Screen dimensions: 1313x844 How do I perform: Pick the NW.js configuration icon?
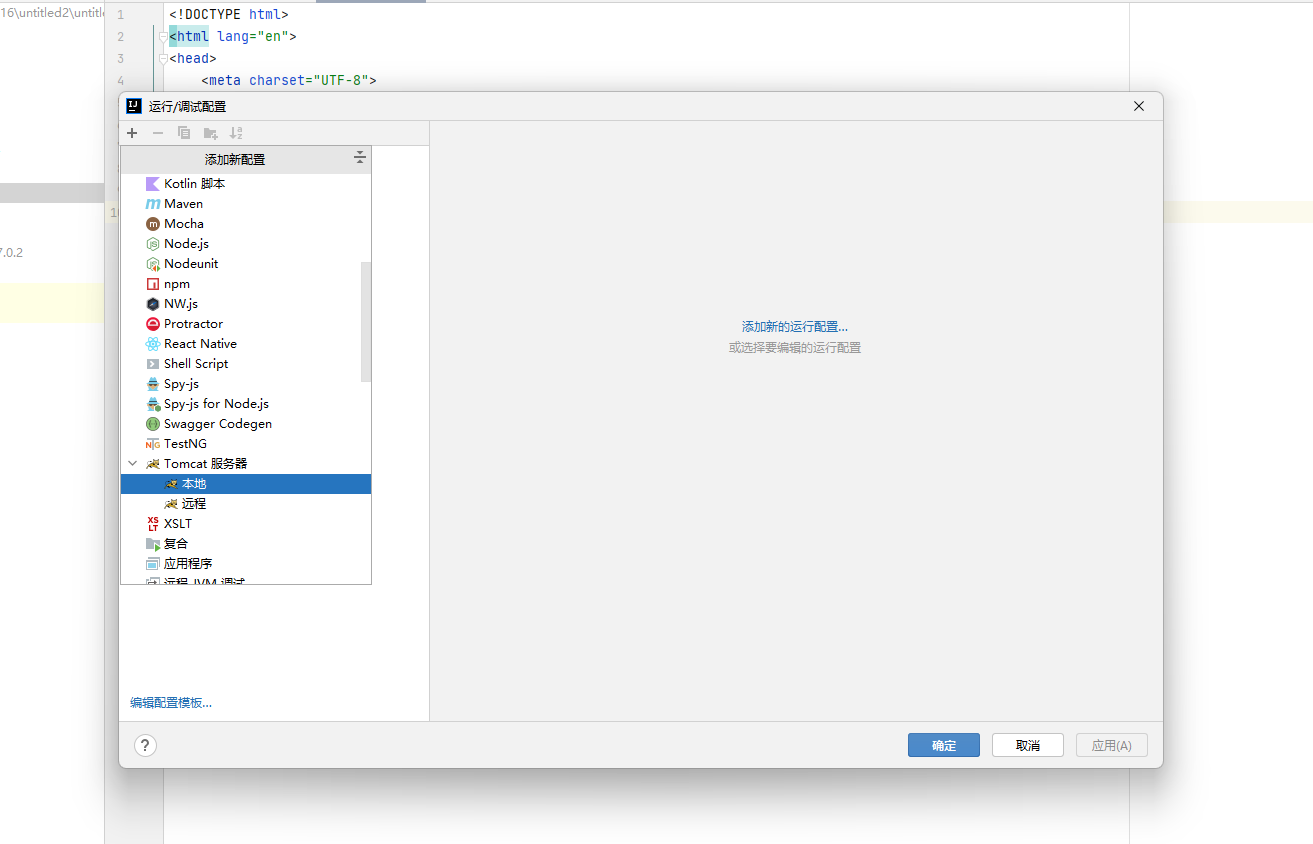153,304
